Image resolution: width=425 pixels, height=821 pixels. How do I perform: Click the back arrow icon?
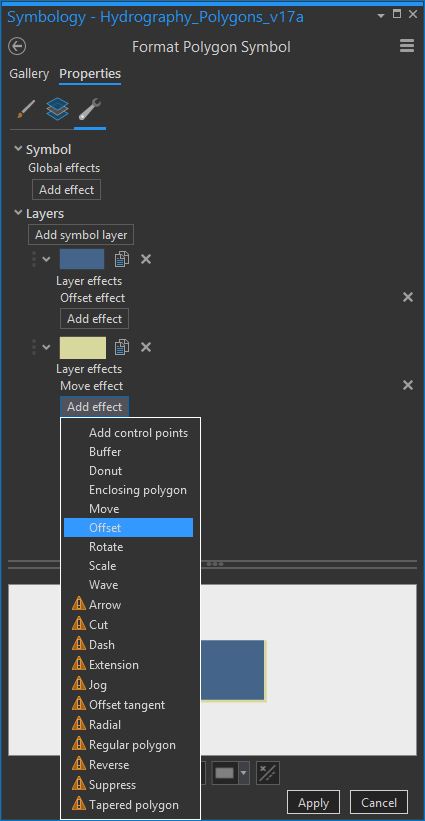[x=17, y=47]
